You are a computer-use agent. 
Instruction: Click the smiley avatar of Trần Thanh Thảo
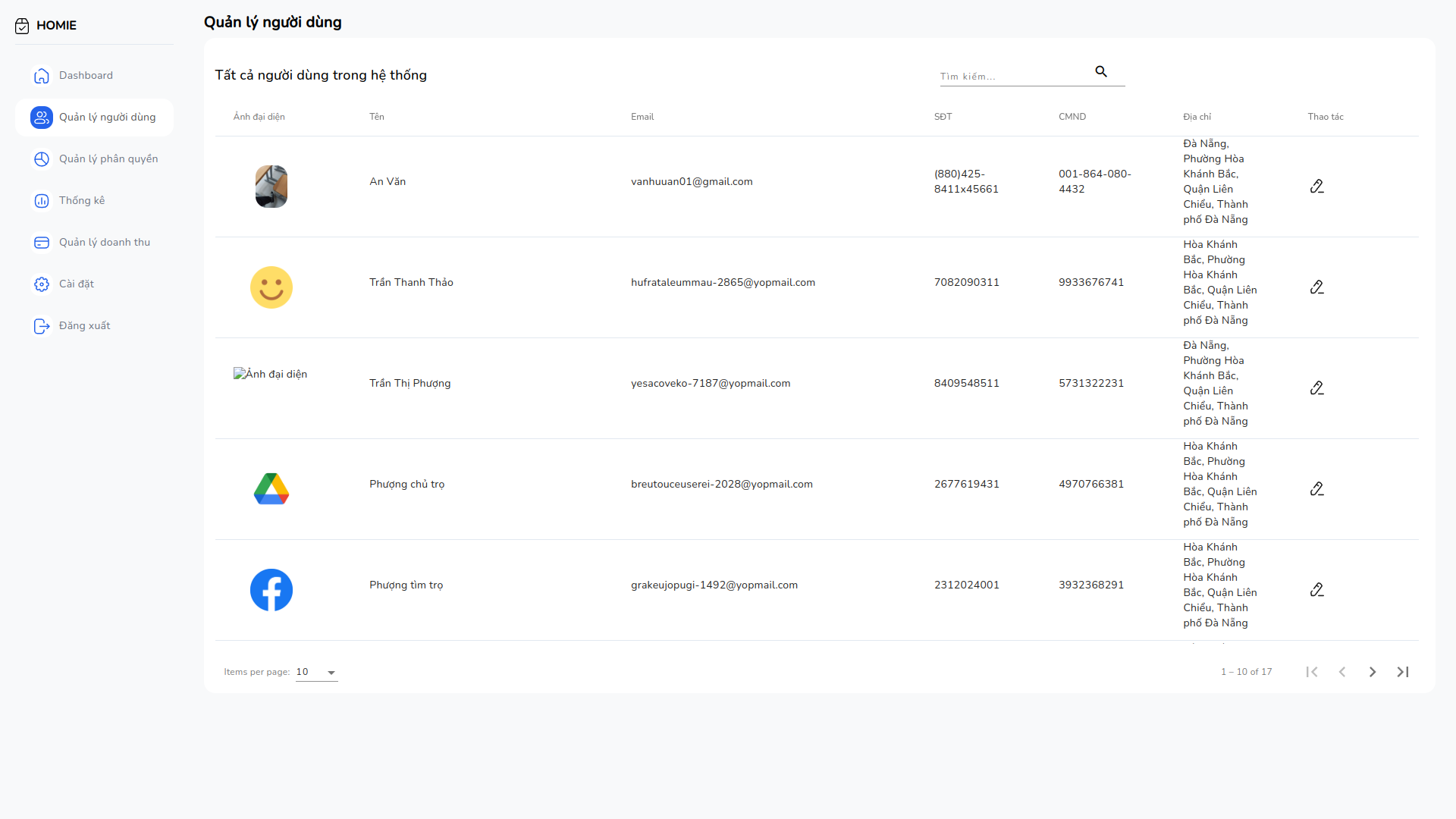pos(271,287)
